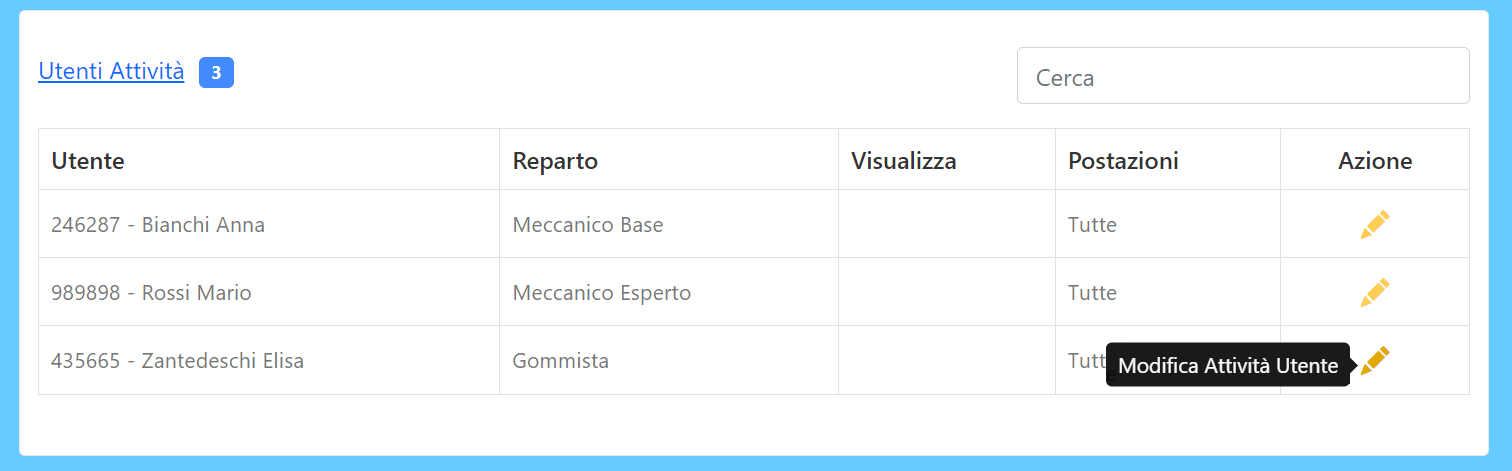Viewport: 1512px width, 471px height.
Task: Click the Modifica Attività Utente tooltip
Action: pyautogui.click(x=1228, y=365)
